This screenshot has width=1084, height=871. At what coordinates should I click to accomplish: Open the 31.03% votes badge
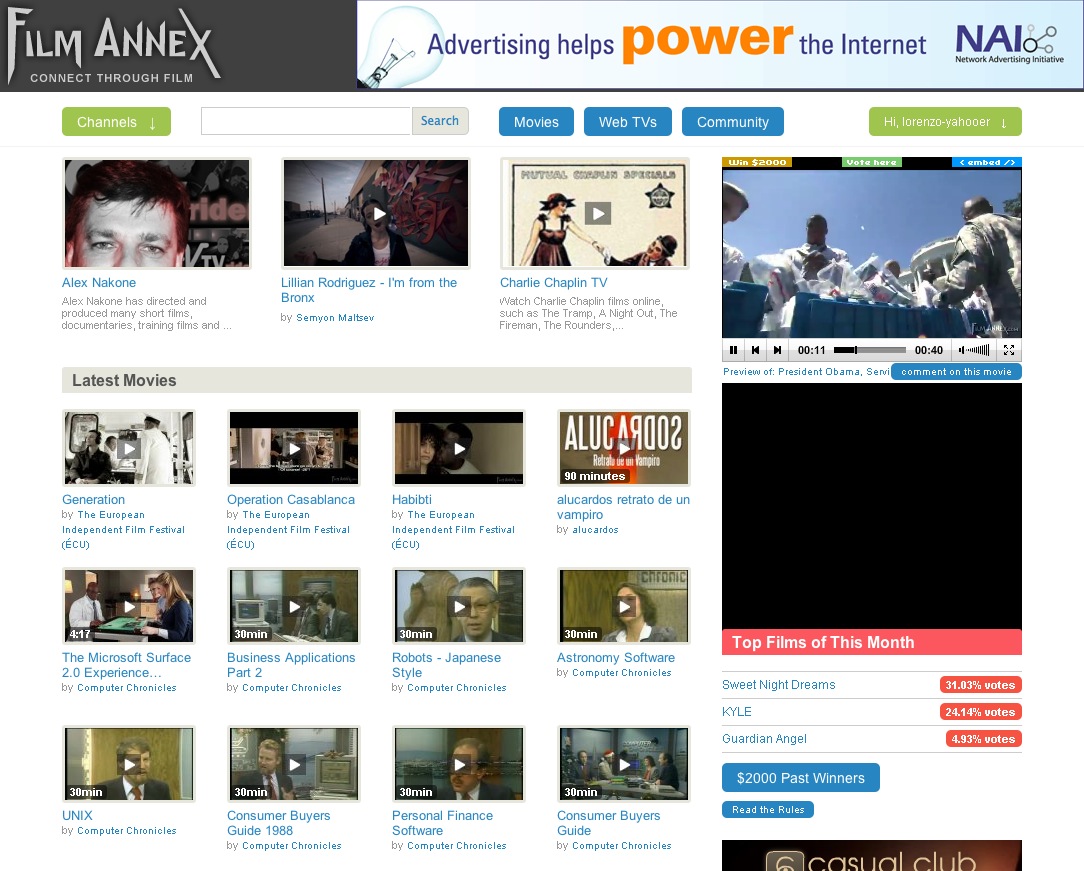(x=980, y=685)
